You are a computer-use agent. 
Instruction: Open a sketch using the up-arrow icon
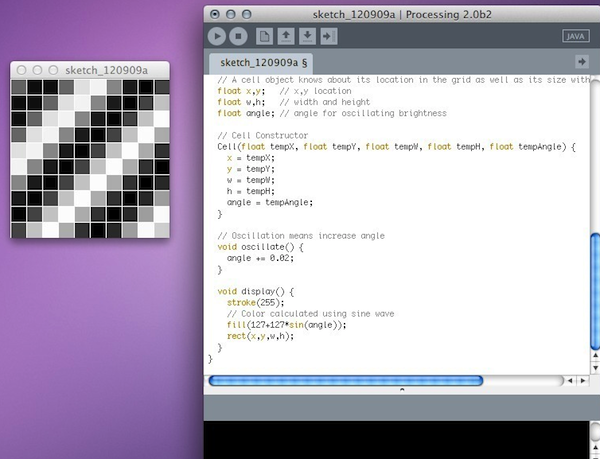pos(286,36)
